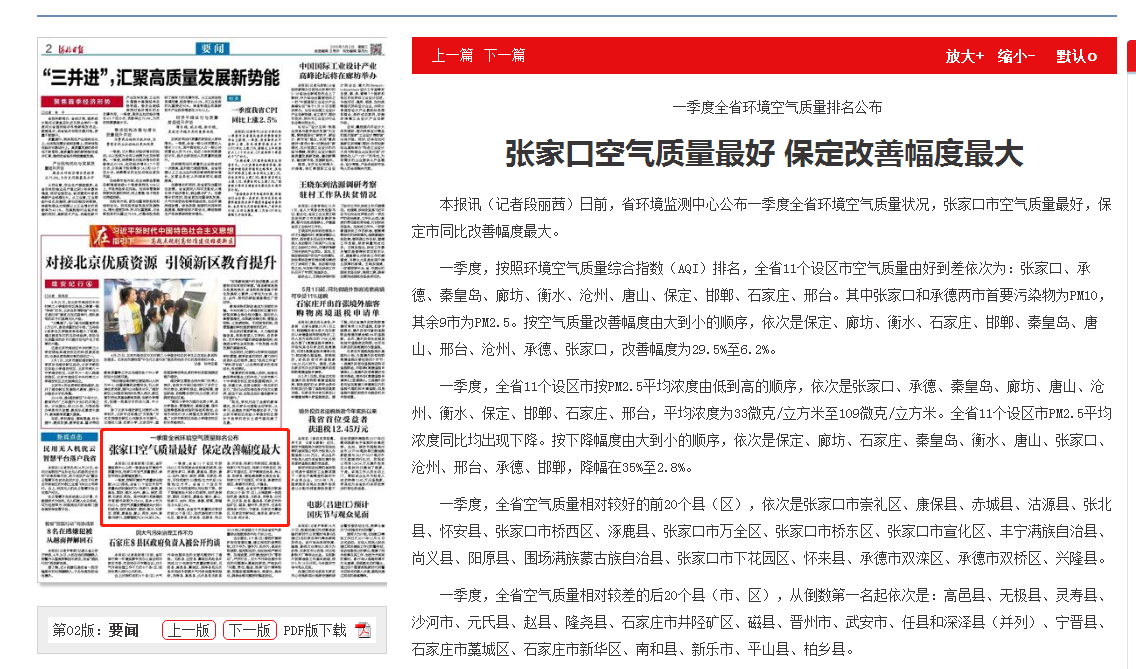This screenshot has width=1136, height=669.
Task: Select the highlighted 张家口空气质量最好 article block
Action: [x=195, y=477]
